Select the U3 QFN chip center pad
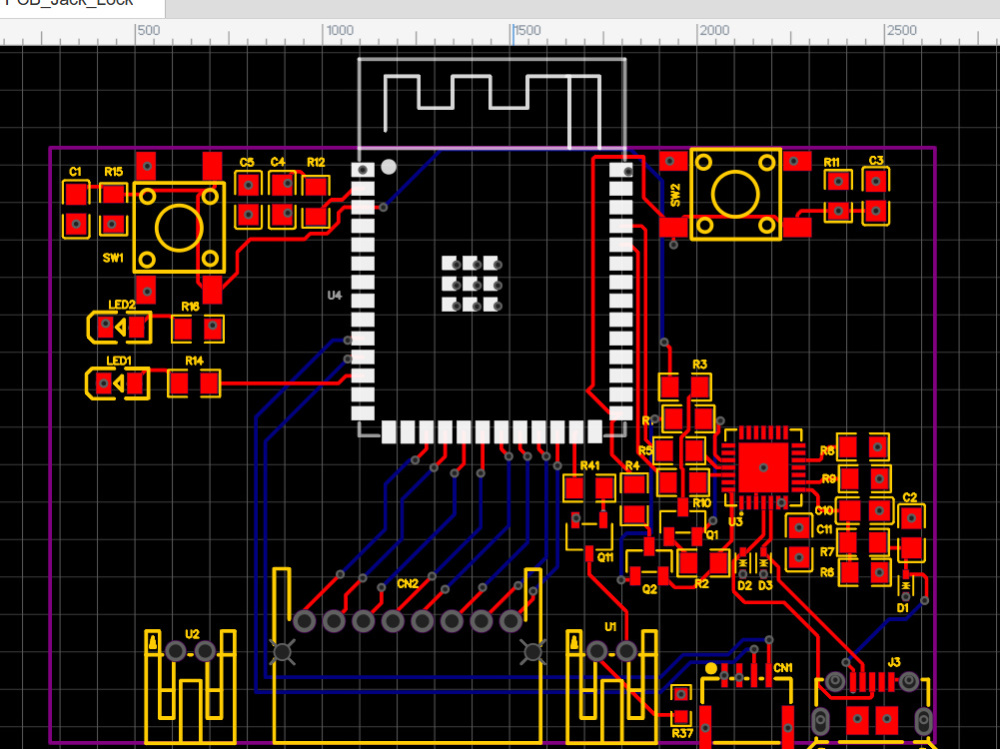 763,468
